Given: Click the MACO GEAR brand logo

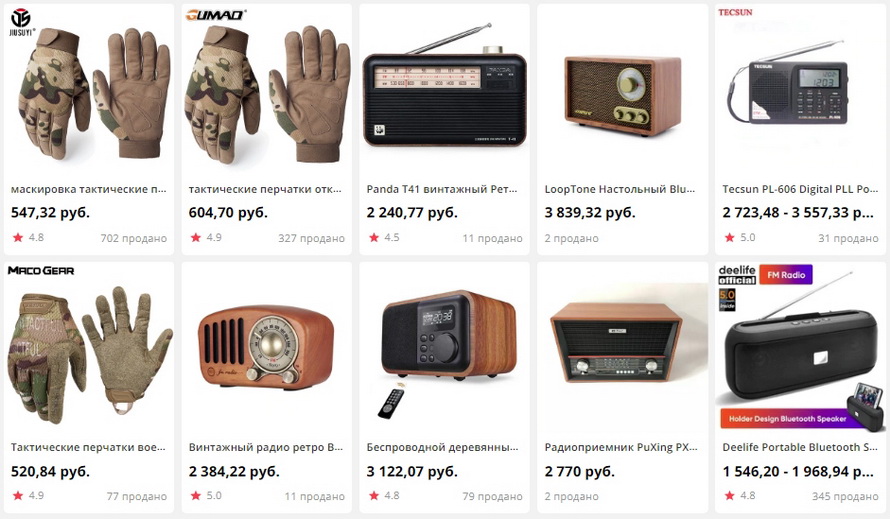Looking at the screenshot, I should 41,271.
